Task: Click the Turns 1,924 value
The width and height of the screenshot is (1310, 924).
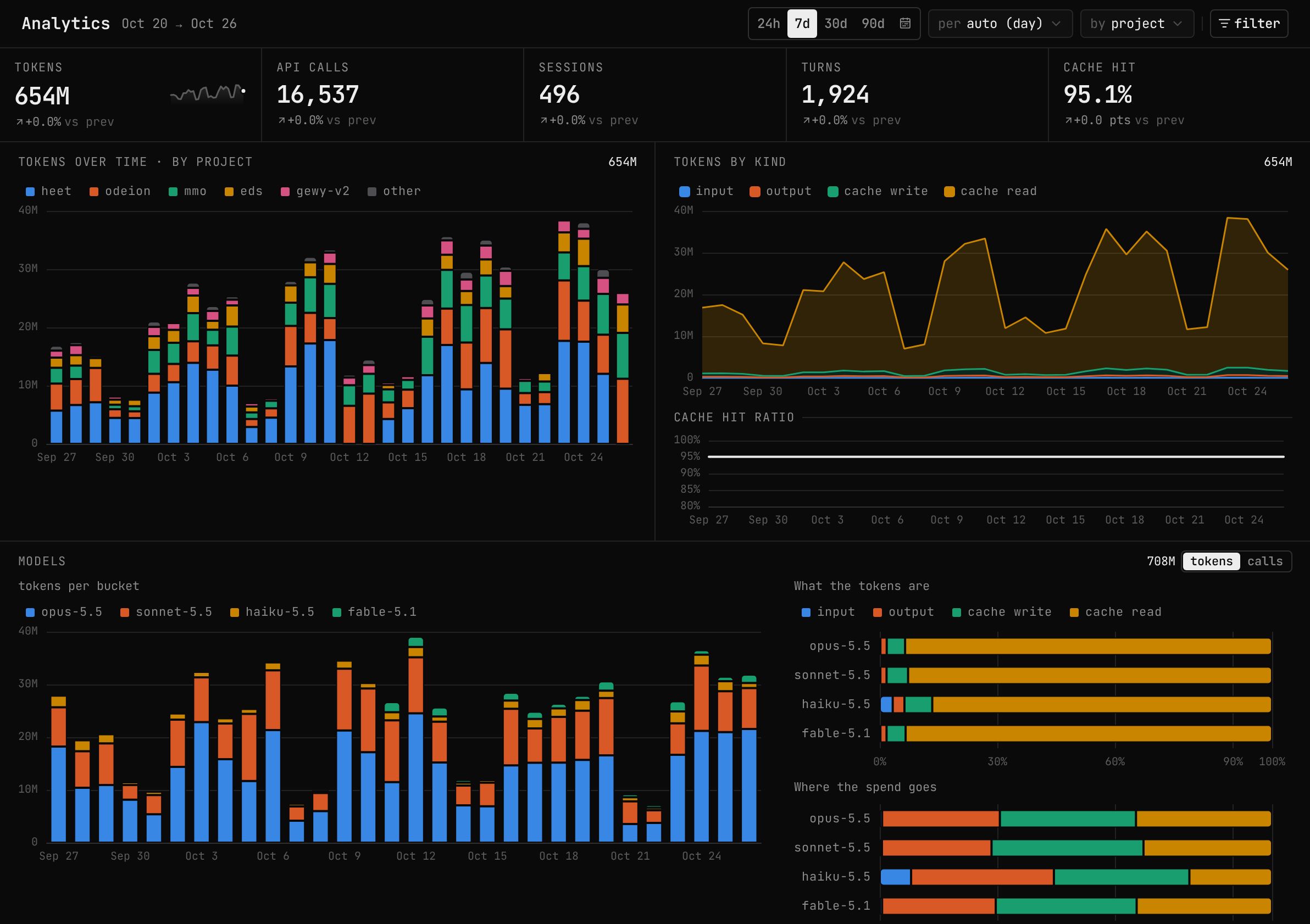Action: click(x=835, y=94)
